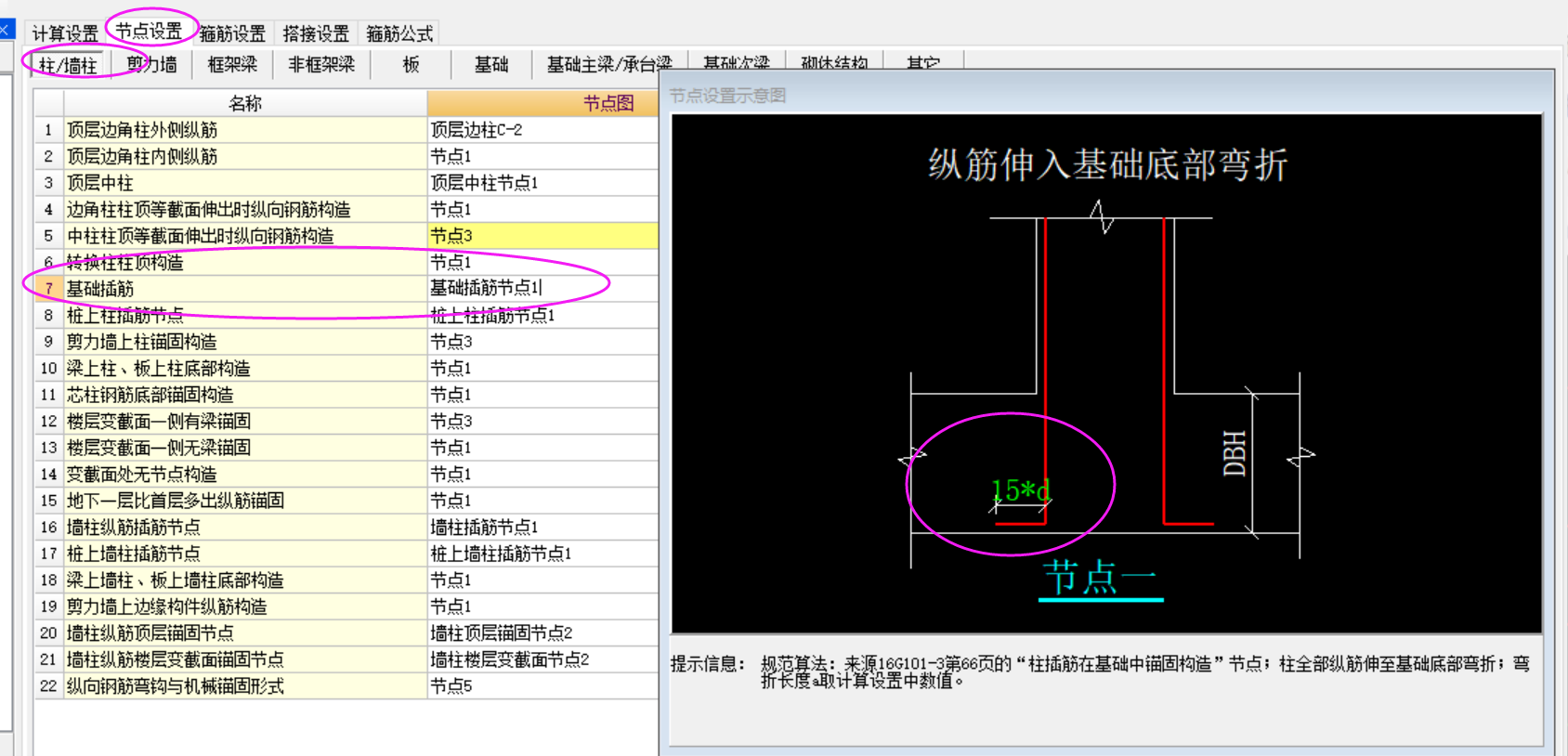The image size is (1568, 756).
Task: Select row 剪力墙上柱锚固构造
Action: 245,342
